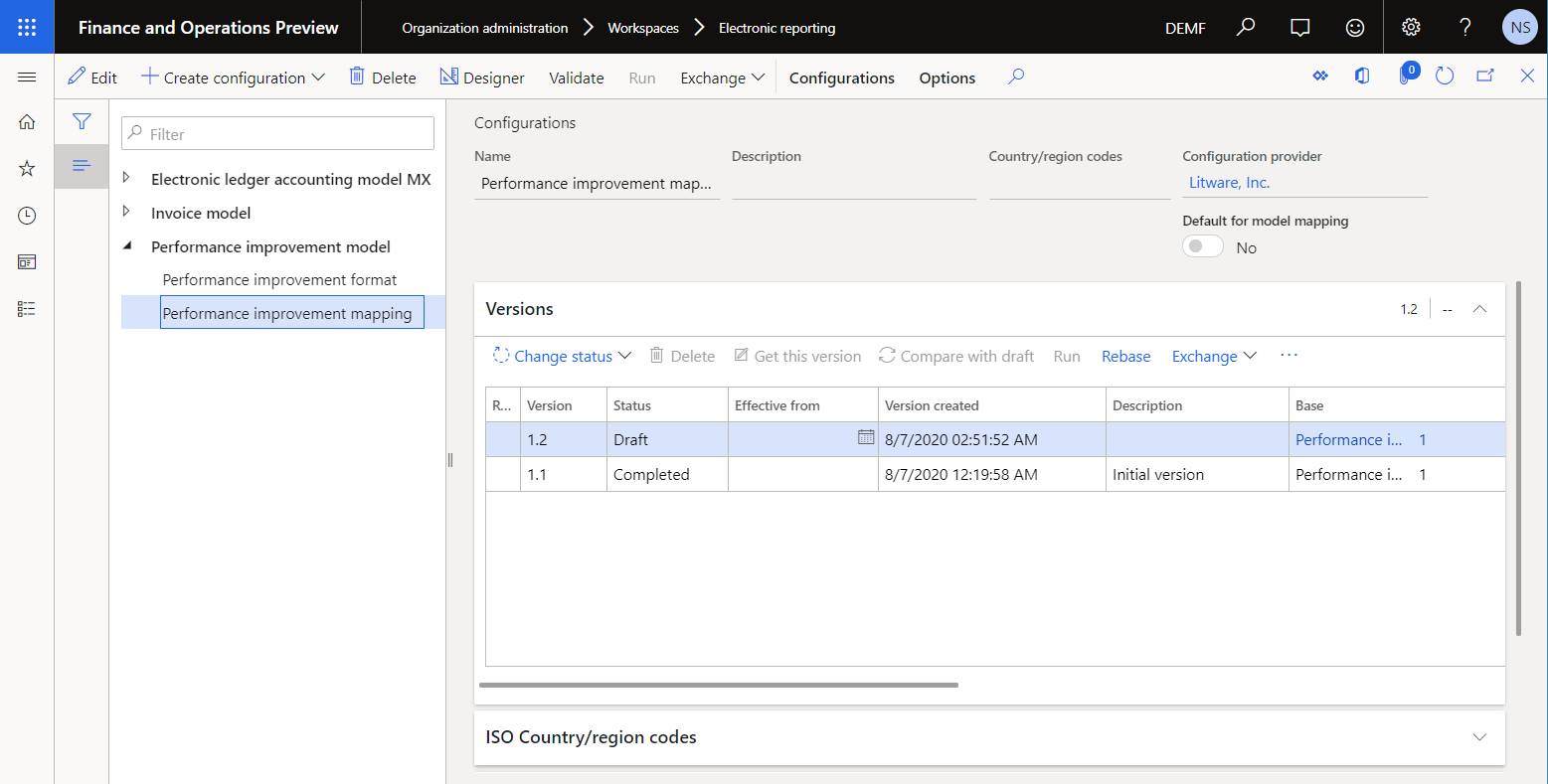Expand the ISO Country/region codes section
This screenshot has width=1548, height=784.
pyautogui.click(x=1479, y=736)
